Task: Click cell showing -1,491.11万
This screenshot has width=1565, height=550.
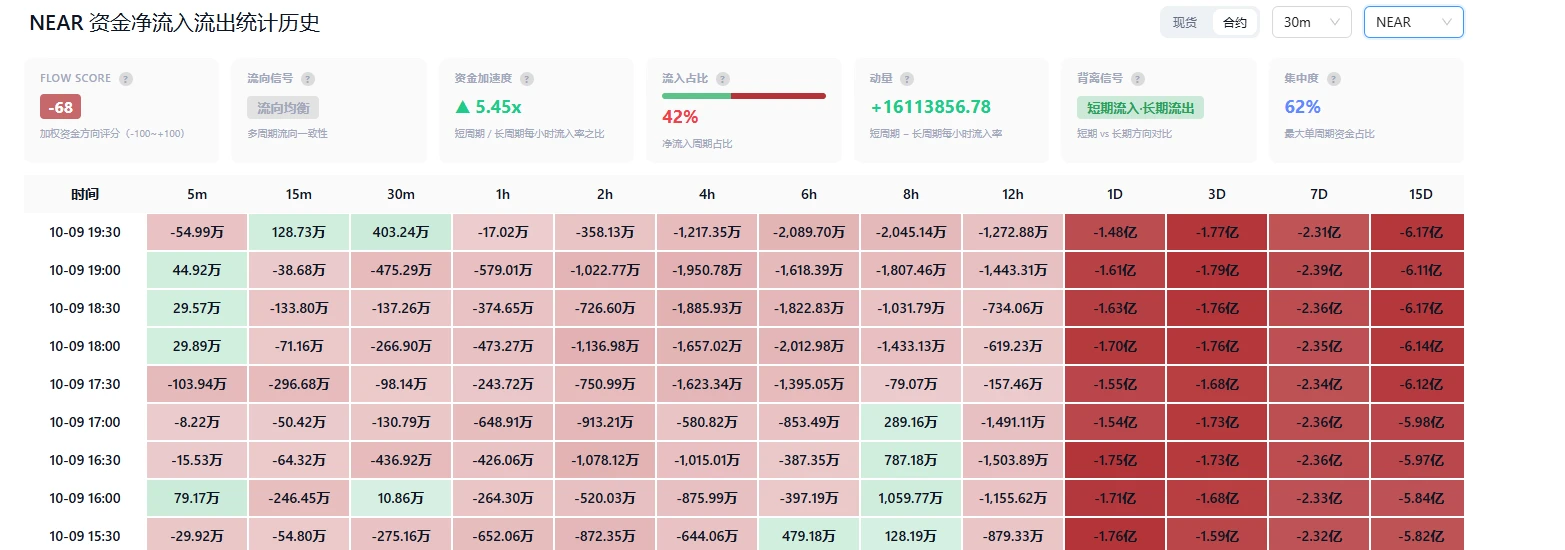Action: point(1013,422)
